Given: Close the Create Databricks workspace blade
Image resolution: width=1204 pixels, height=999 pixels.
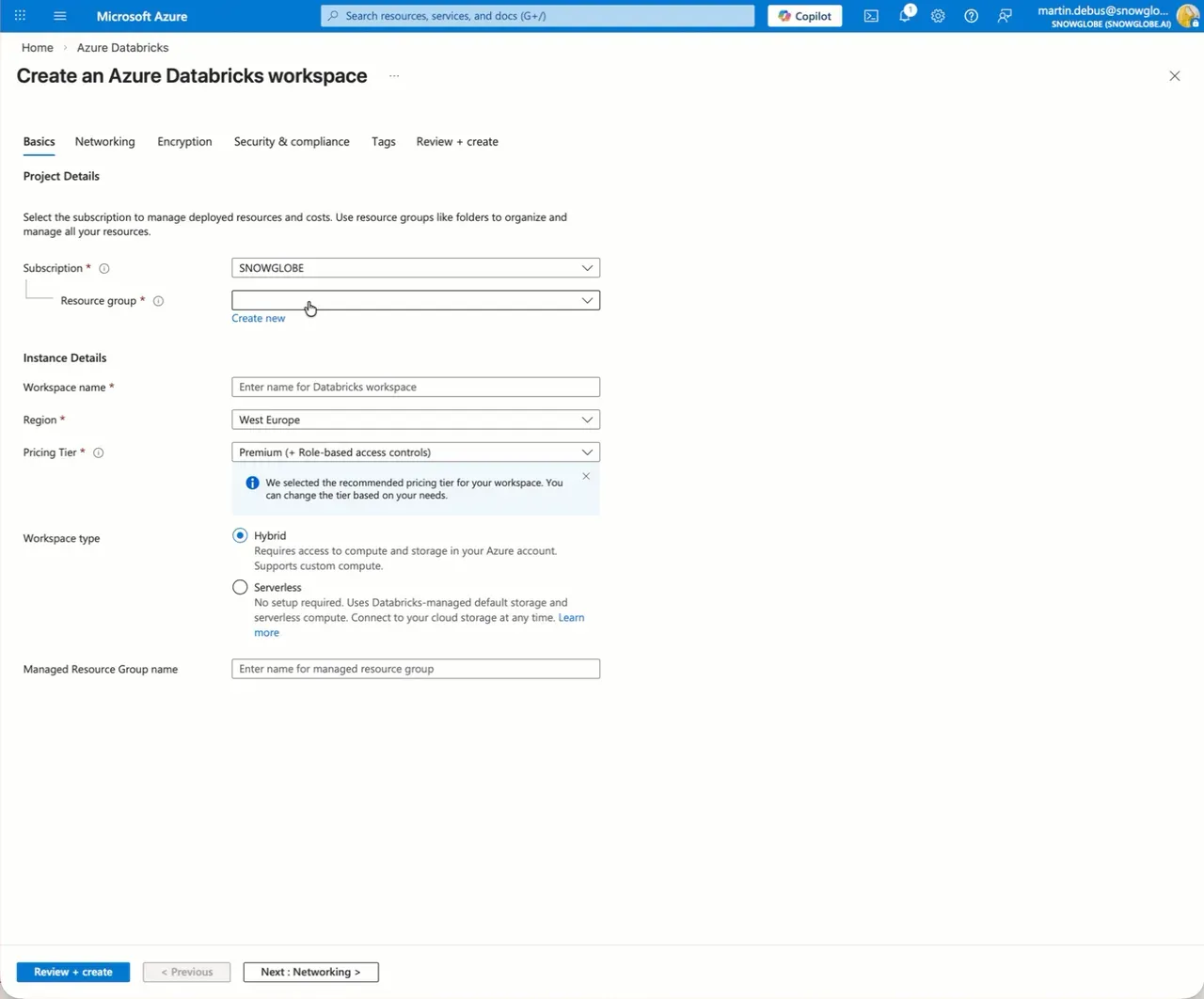Looking at the screenshot, I should point(1174,76).
